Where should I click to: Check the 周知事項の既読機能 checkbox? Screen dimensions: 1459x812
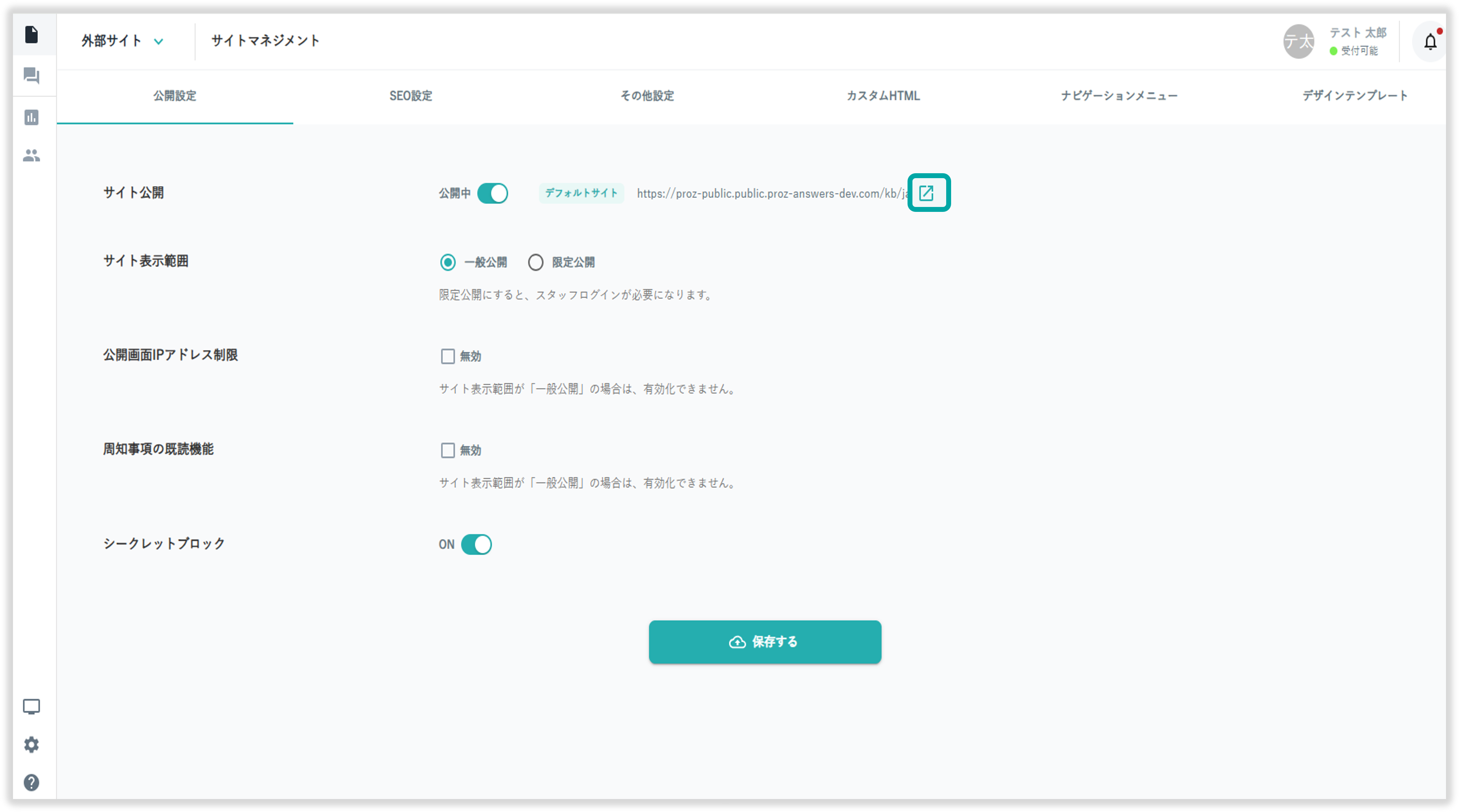447,450
